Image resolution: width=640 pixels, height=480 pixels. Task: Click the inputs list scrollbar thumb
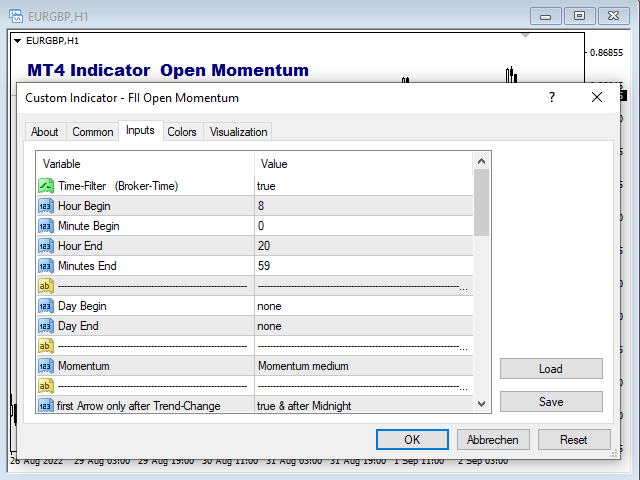tap(482, 202)
